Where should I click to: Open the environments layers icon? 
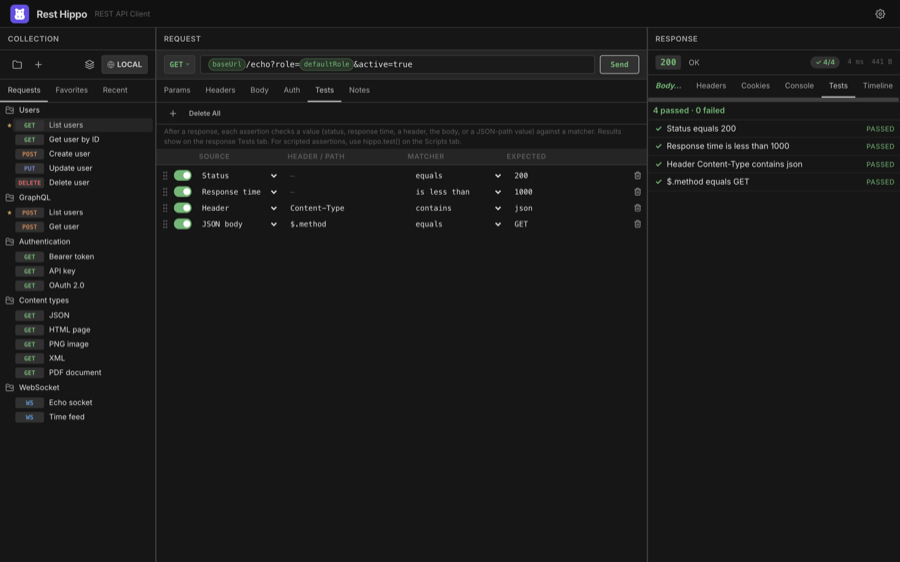[x=90, y=65]
